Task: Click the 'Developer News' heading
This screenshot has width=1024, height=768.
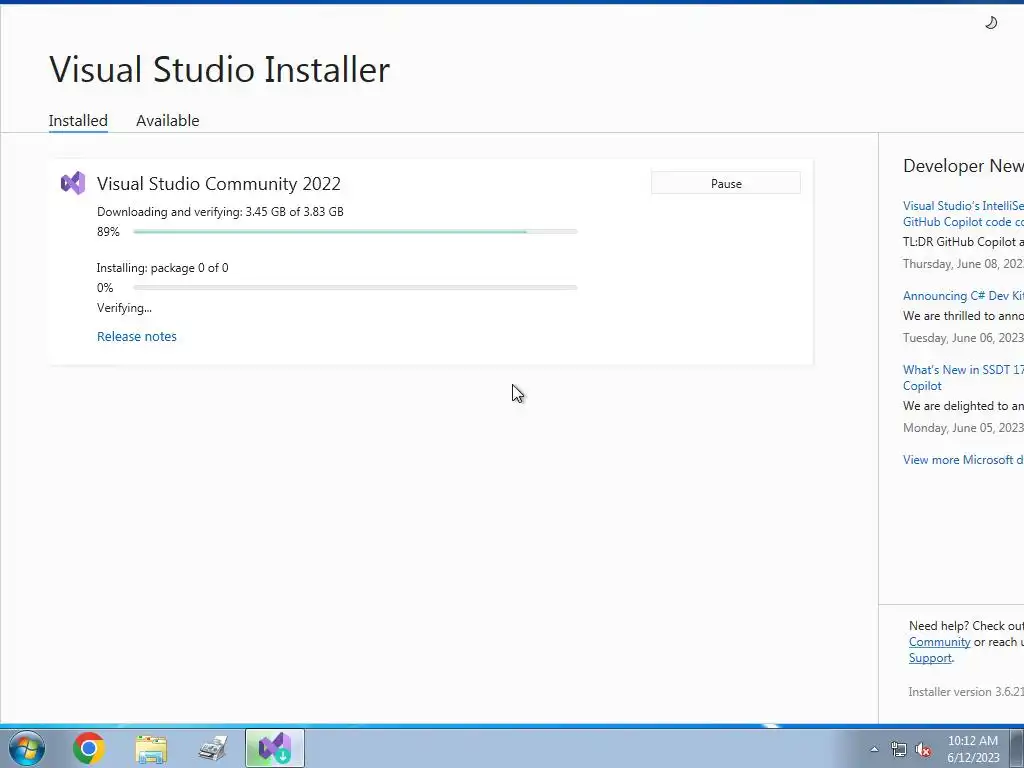Action: [x=963, y=166]
